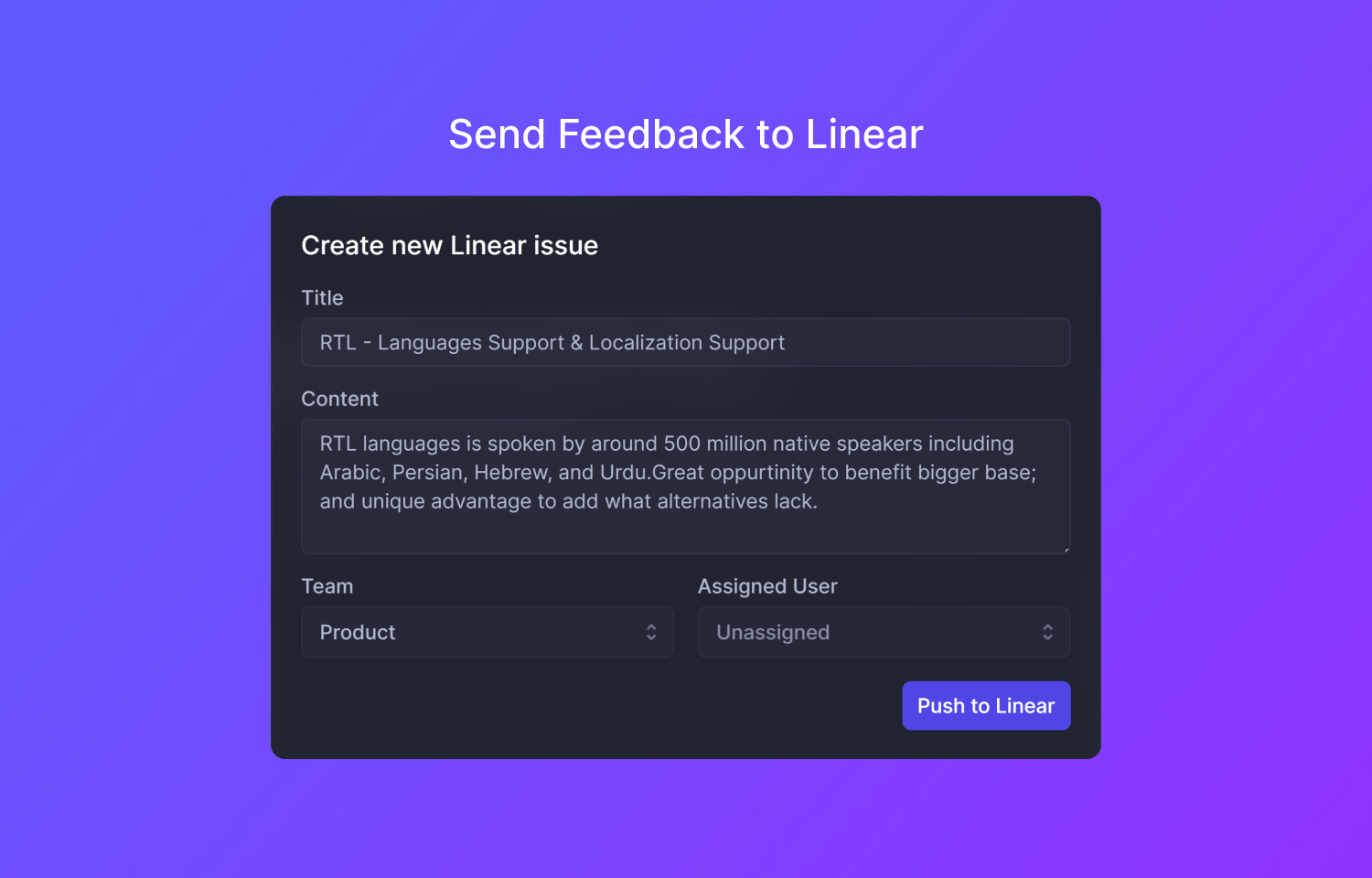The height and width of the screenshot is (878, 1372).
Task: Click the 'Product' text in the Team select
Action: tap(358, 632)
